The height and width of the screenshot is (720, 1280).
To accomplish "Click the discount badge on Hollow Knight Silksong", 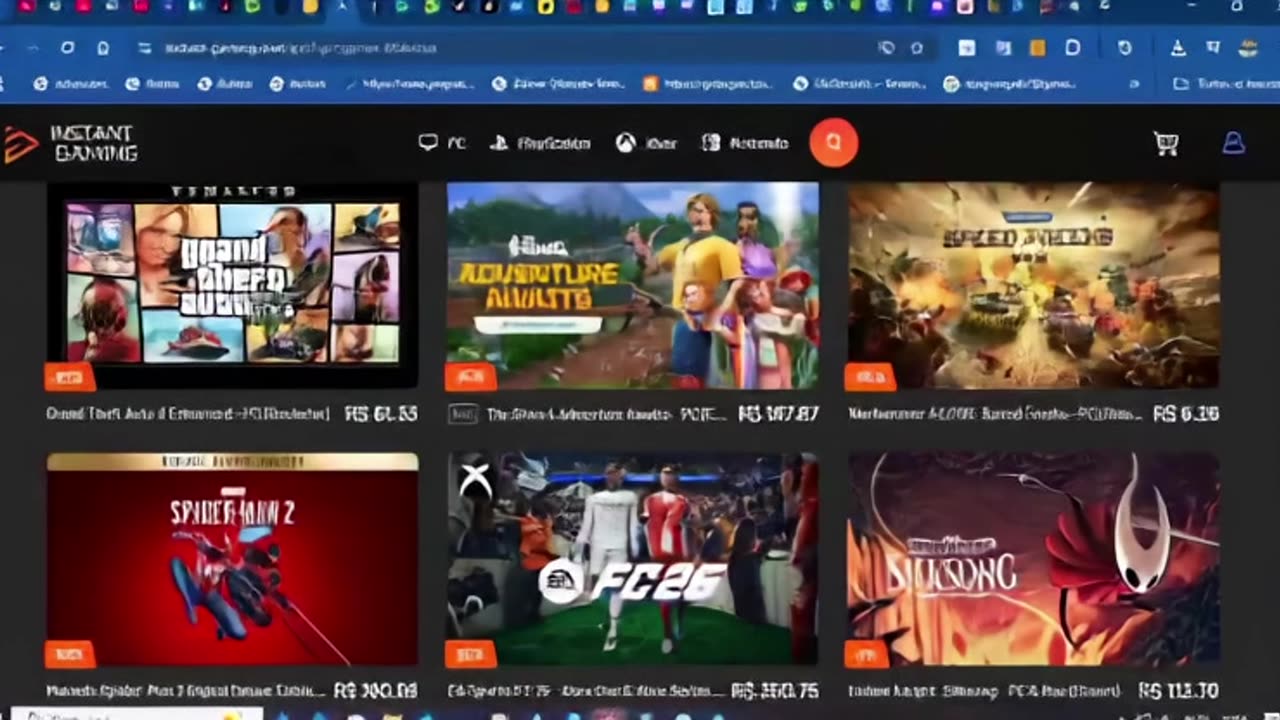I will [866, 654].
